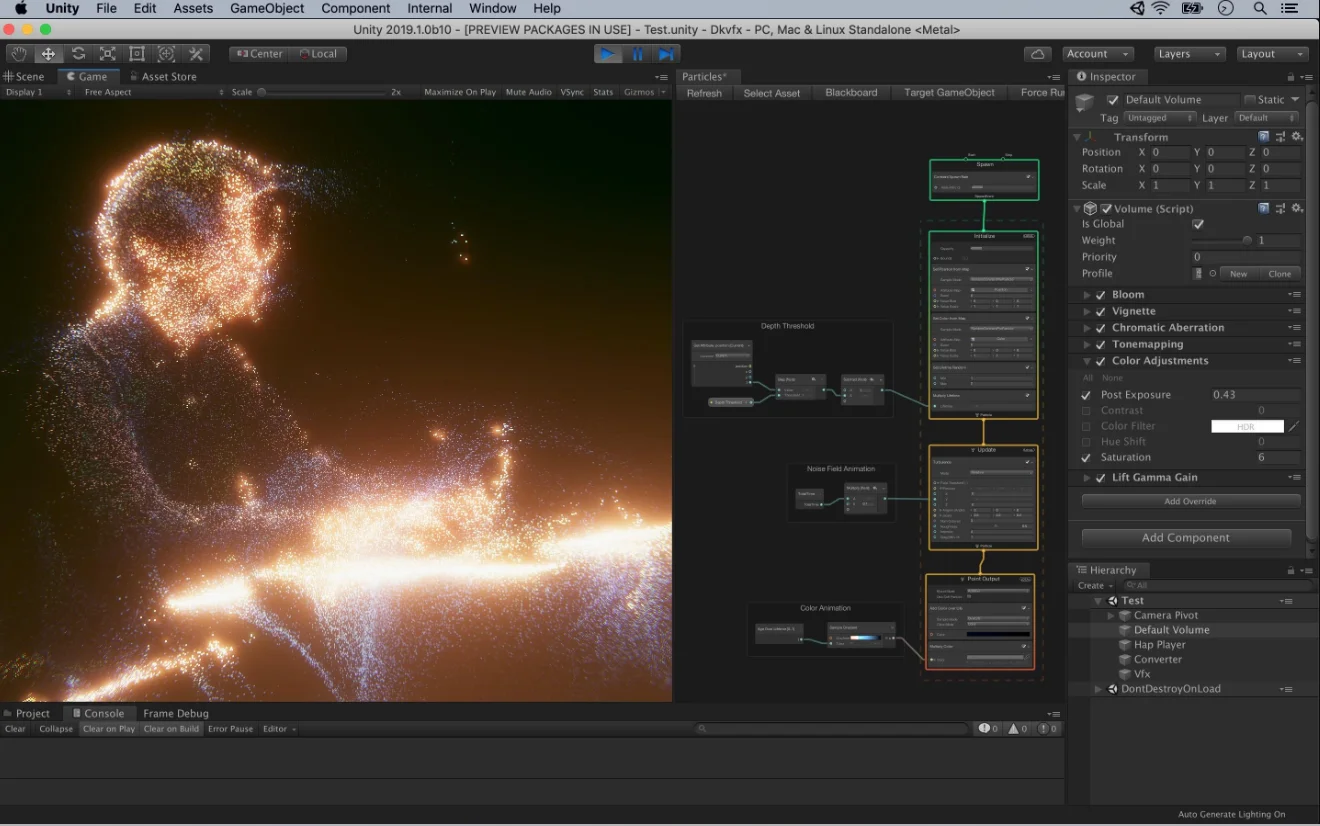The width and height of the screenshot is (1320, 826).
Task: Expand the Bloom section
Action: tap(1087, 295)
